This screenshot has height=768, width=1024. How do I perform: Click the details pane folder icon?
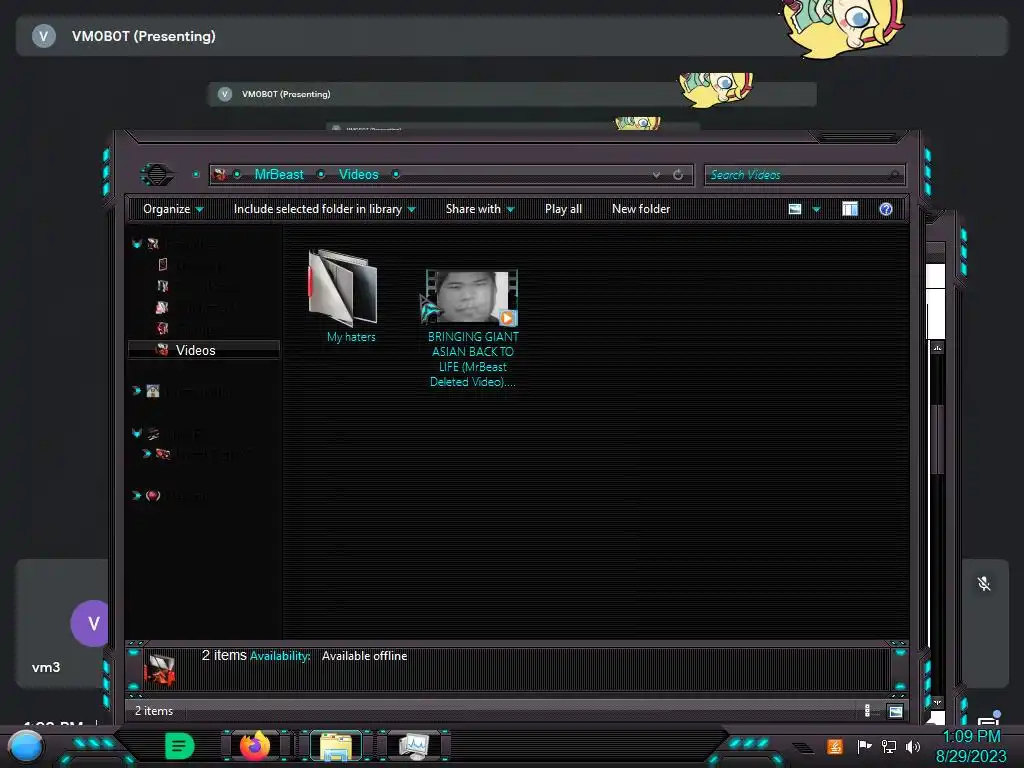(x=161, y=671)
